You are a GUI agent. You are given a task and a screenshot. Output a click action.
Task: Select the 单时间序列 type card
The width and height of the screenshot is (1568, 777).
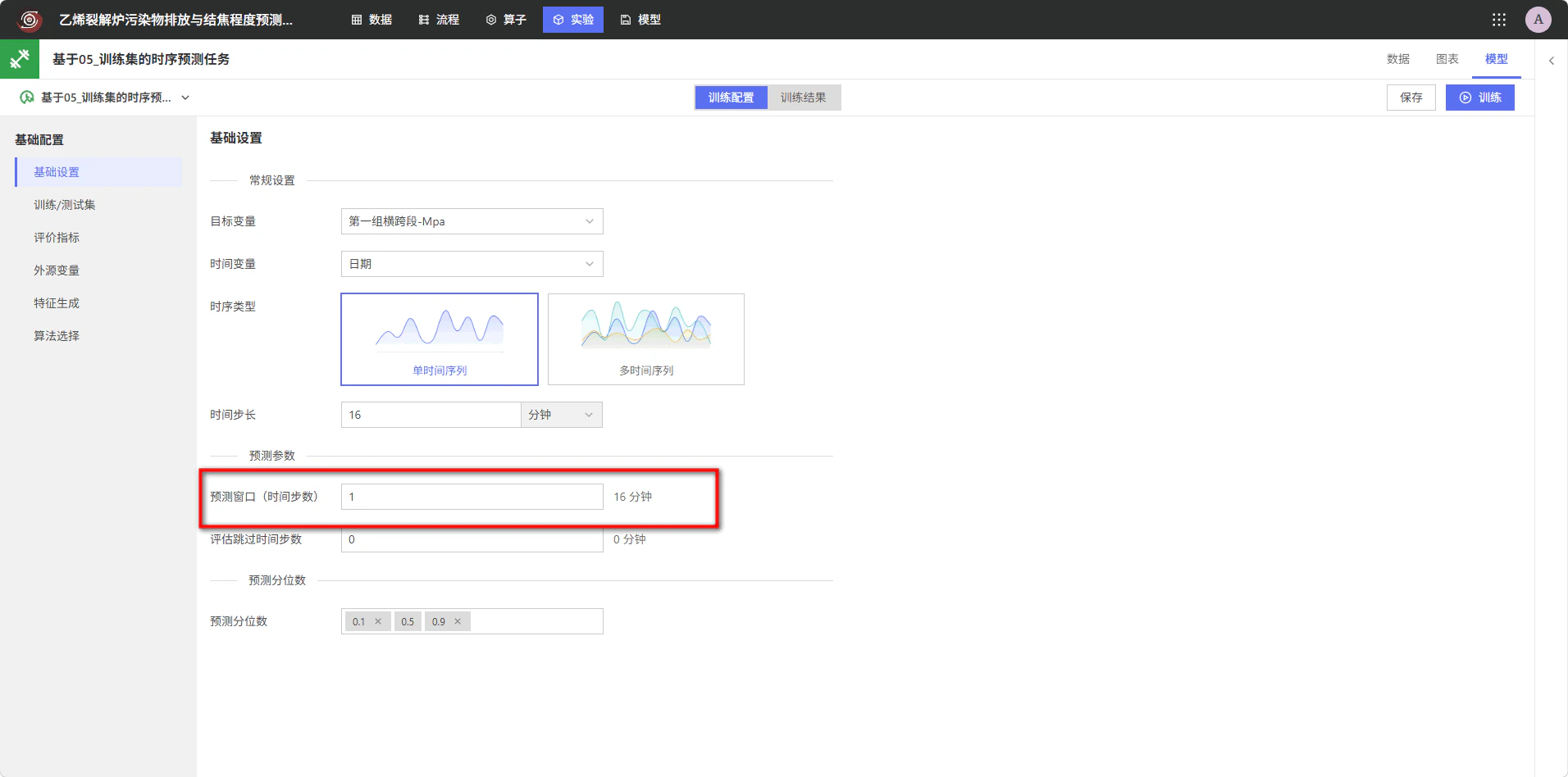coord(440,339)
